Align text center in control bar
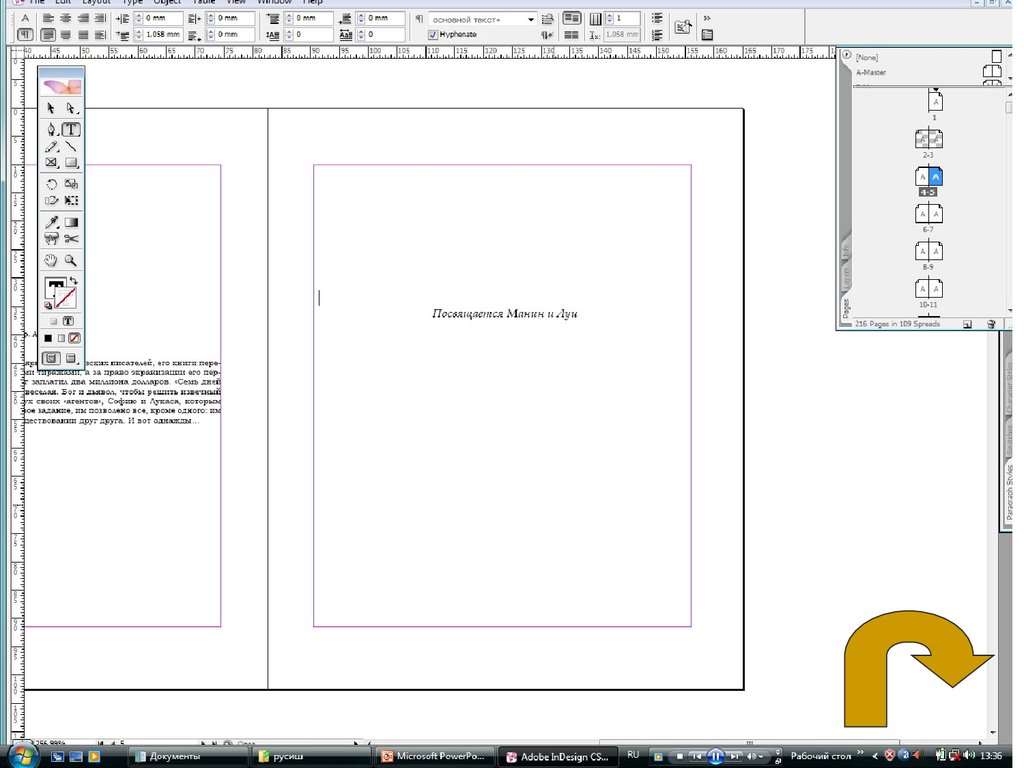 (65, 18)
